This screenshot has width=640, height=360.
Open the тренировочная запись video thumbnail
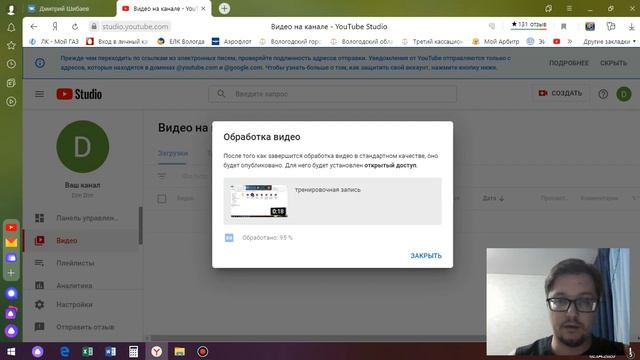258,201
